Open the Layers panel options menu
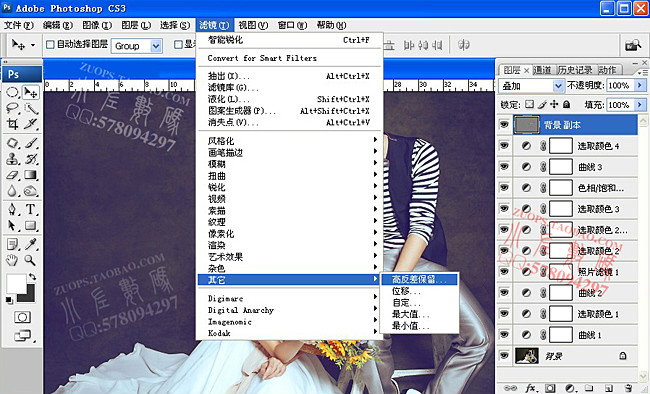The width and height of the screenshot is (650, 394). pos(644,72)
